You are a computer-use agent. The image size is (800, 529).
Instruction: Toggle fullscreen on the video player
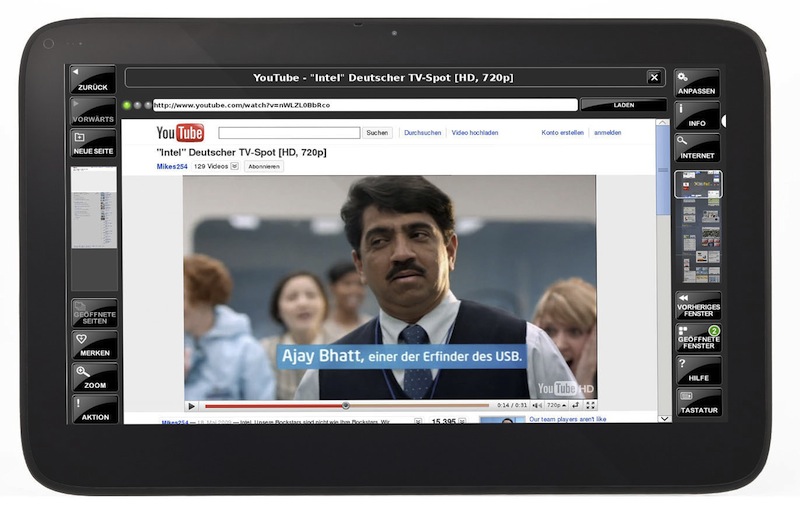(591, 405)
